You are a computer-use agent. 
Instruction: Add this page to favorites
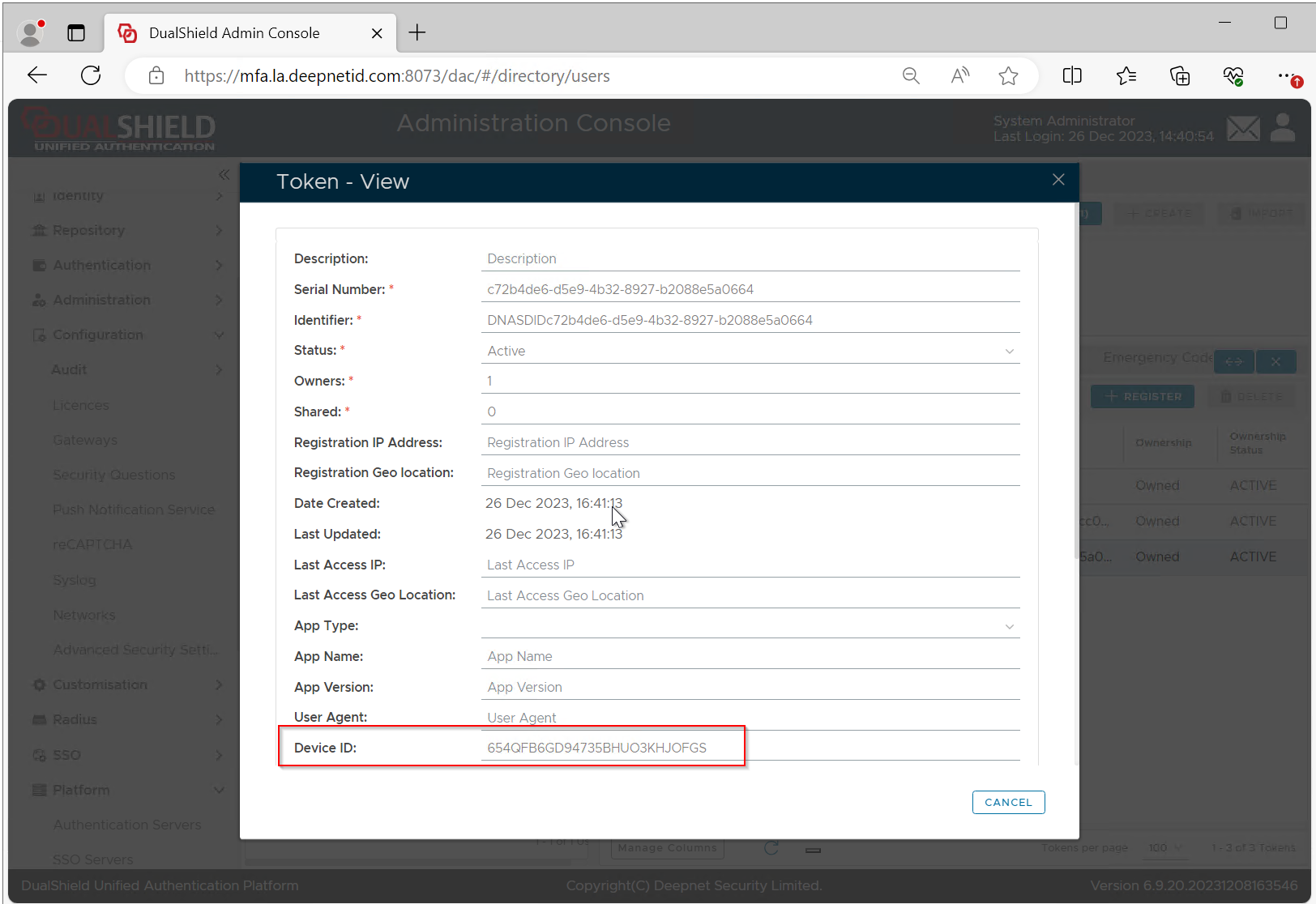pyautogui.click(x=1008, y=76)
